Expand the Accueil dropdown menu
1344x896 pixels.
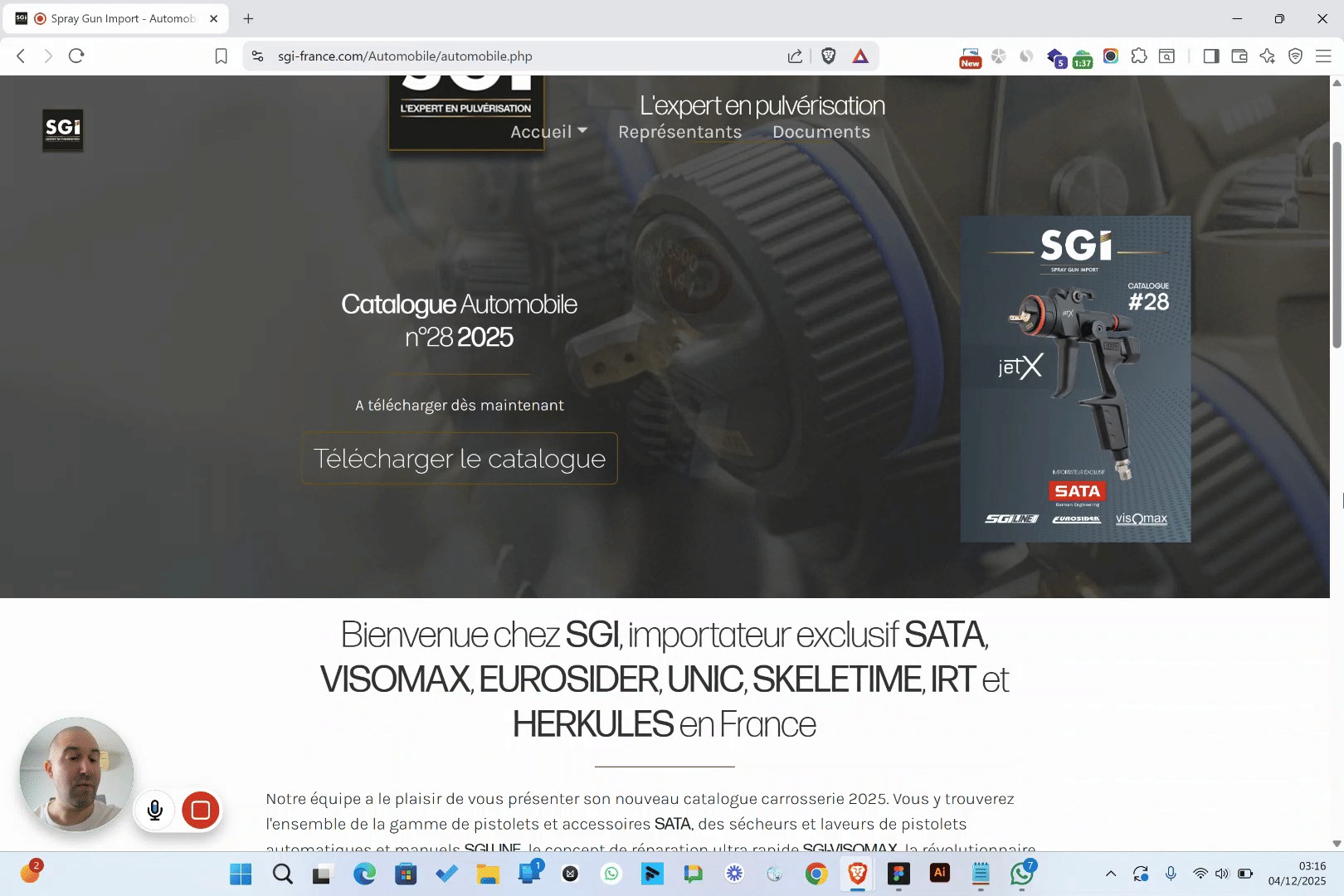548,132
